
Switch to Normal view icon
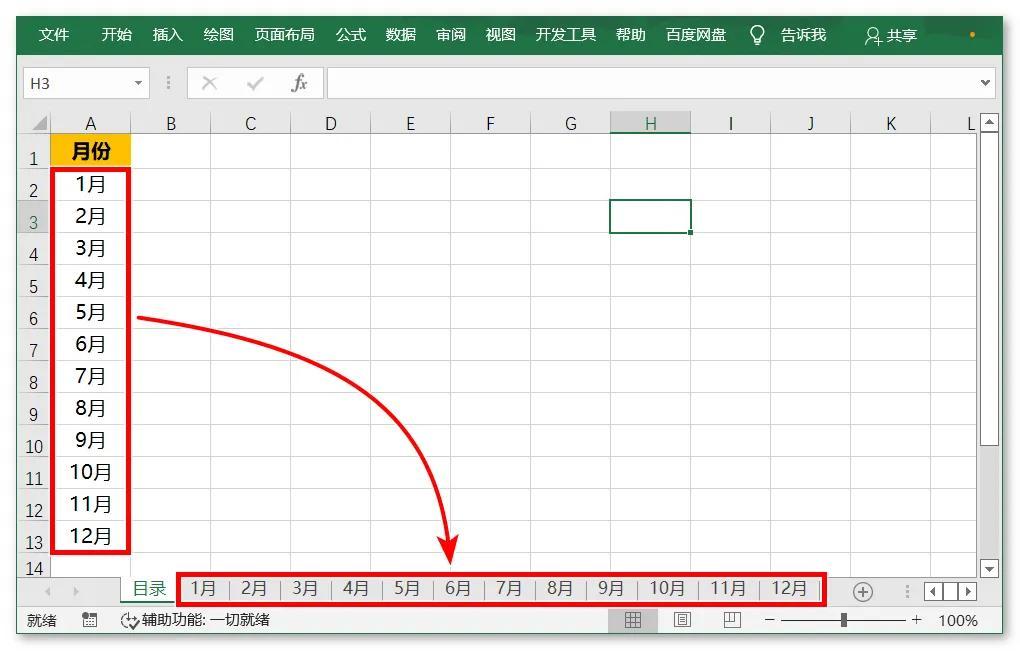tap(632, 620)
